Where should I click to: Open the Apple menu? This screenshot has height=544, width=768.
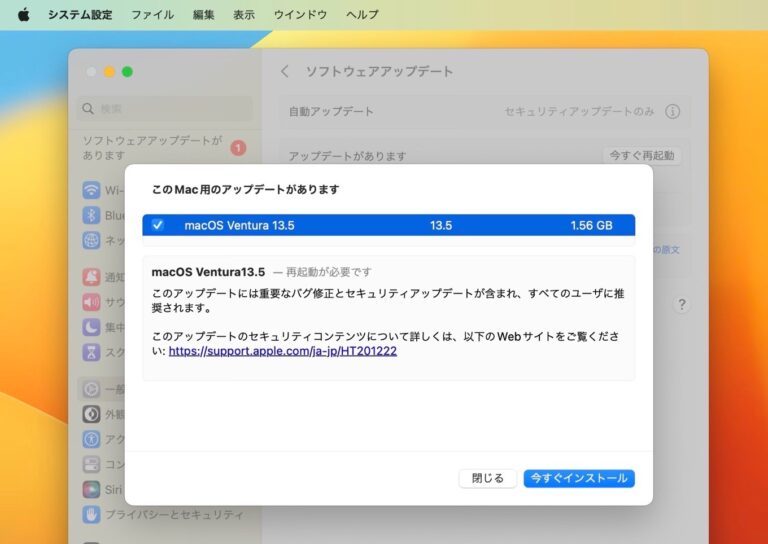24,15
